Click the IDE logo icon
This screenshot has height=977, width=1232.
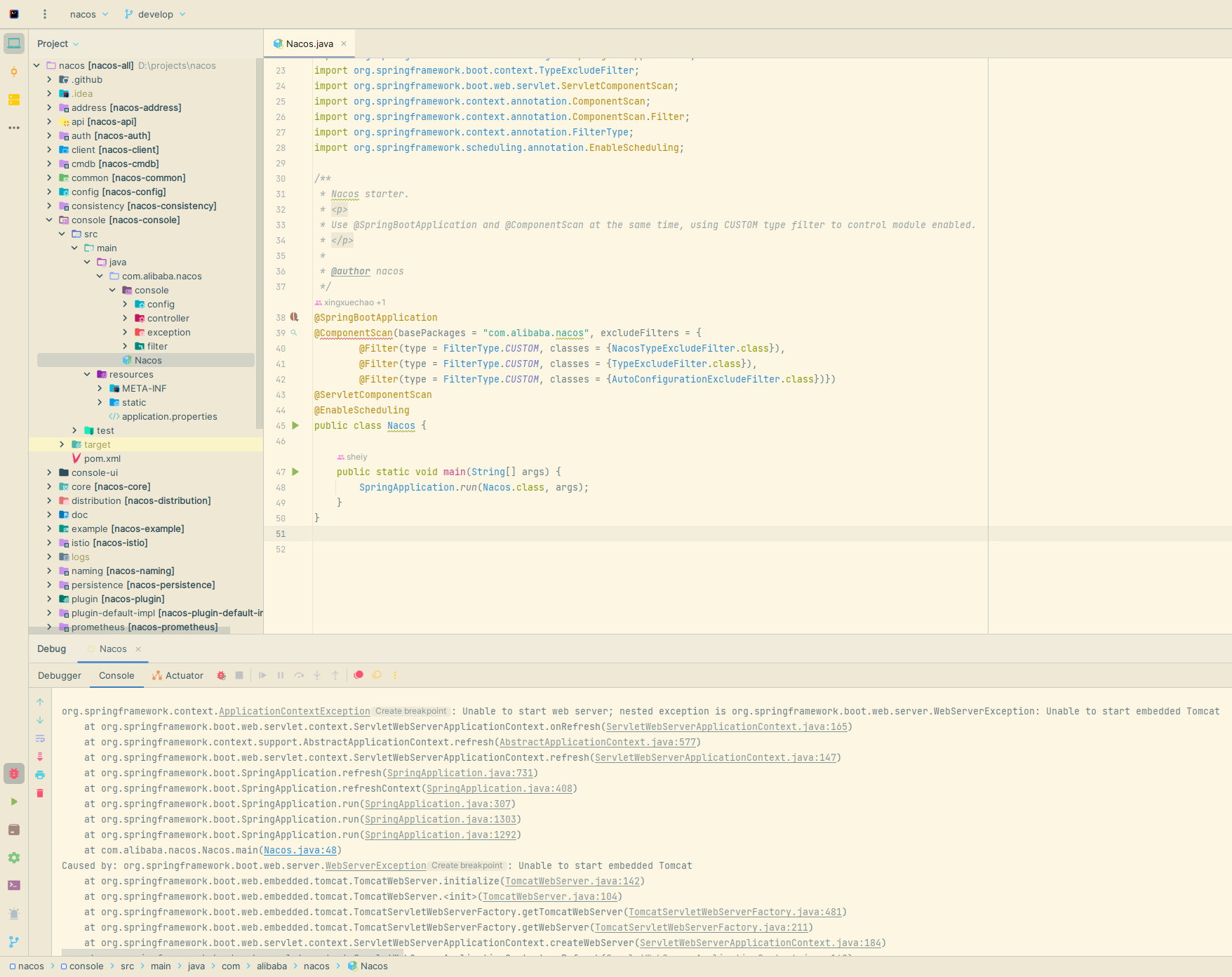14,14
